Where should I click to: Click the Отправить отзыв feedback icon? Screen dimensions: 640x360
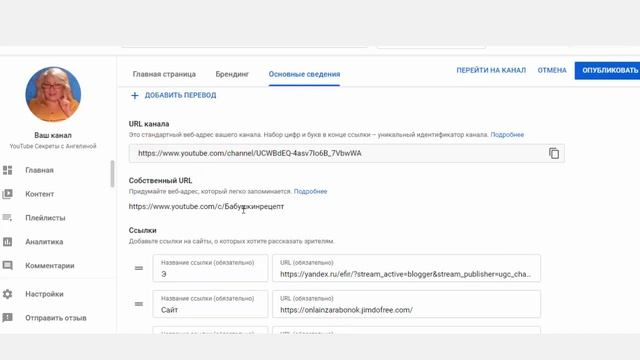click(7, 318)
